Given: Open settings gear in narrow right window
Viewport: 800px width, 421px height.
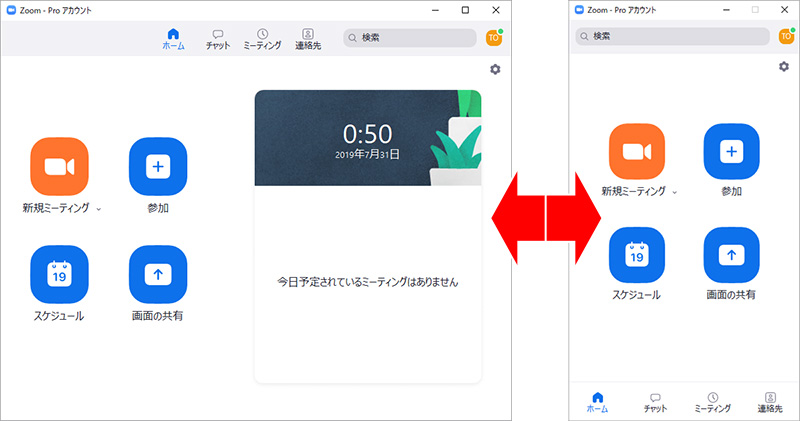Looking at the screenshot, I should coord(784,66).
